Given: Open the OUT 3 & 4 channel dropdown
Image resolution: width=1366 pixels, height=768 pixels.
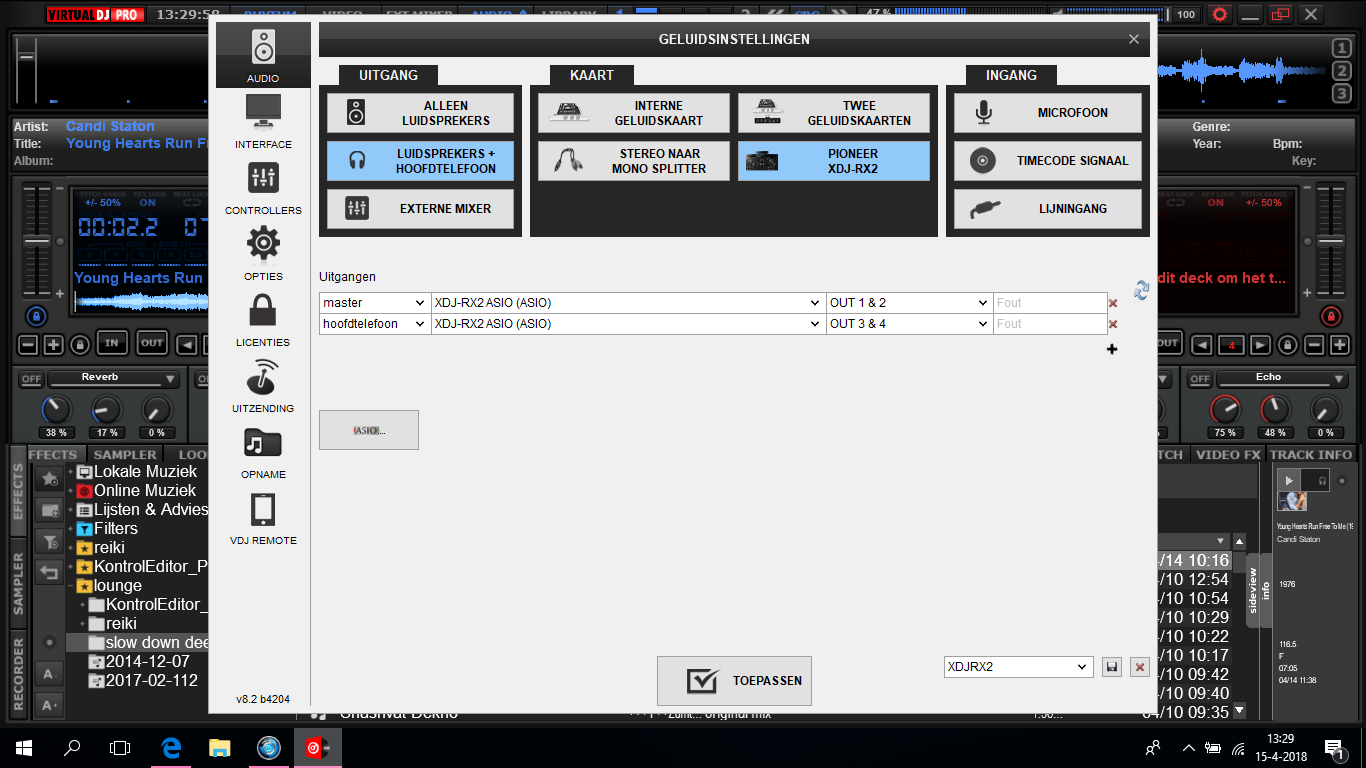Looking at the screenshot, I should (x=910, y=324).
